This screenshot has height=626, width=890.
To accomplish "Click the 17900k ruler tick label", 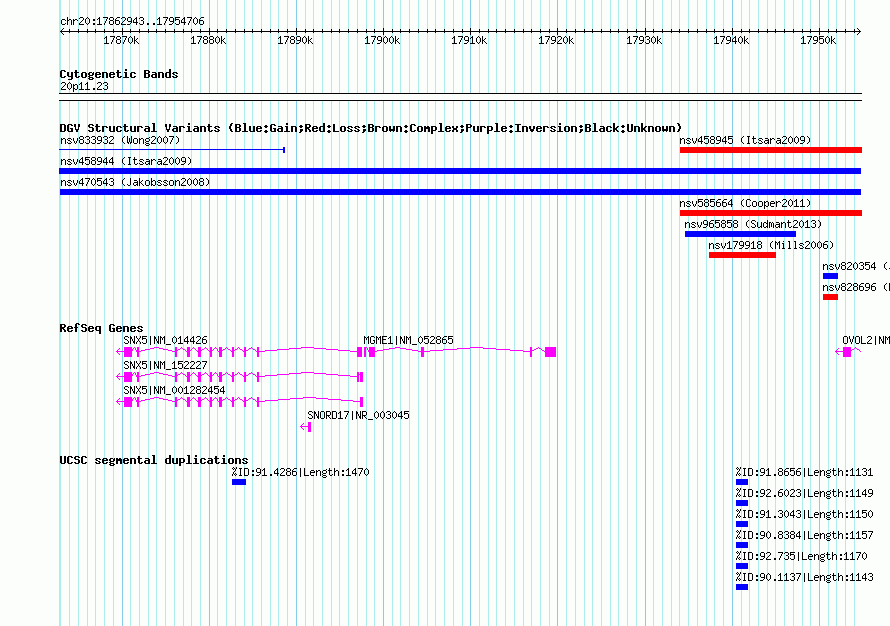I will point(382,40).
